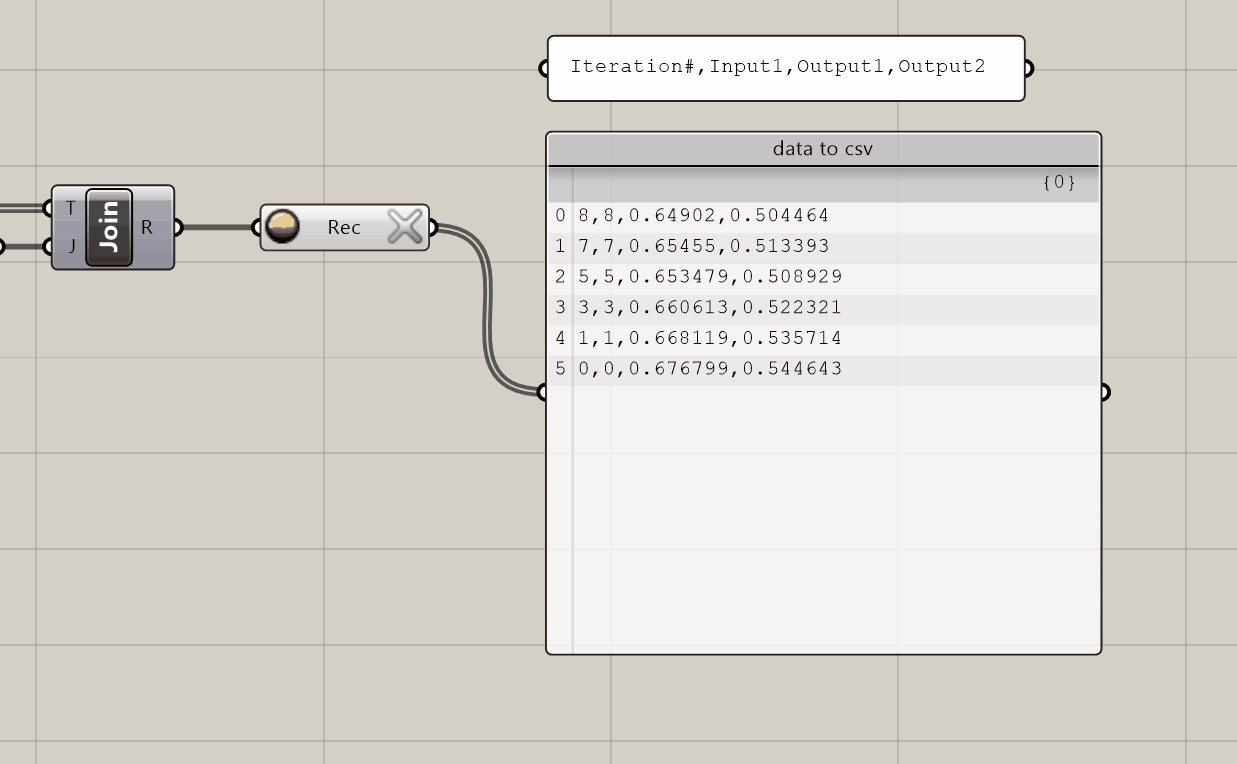Select row 0 with value 8,8,0.64902,0.504464
This screenshot has width=1237, height=764.
pos(703,216)
